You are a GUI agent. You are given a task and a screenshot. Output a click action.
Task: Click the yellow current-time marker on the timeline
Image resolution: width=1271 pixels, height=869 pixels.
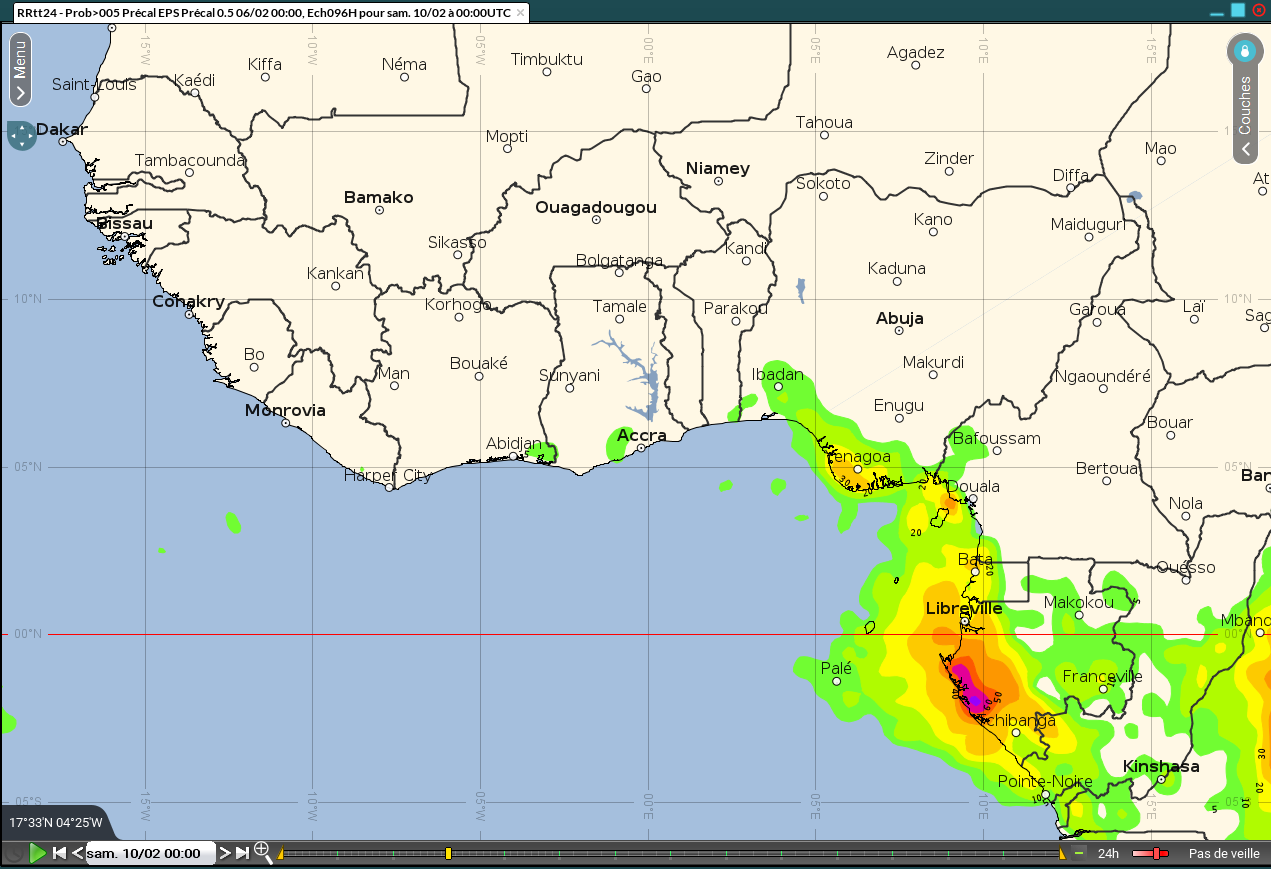point(448,853)
